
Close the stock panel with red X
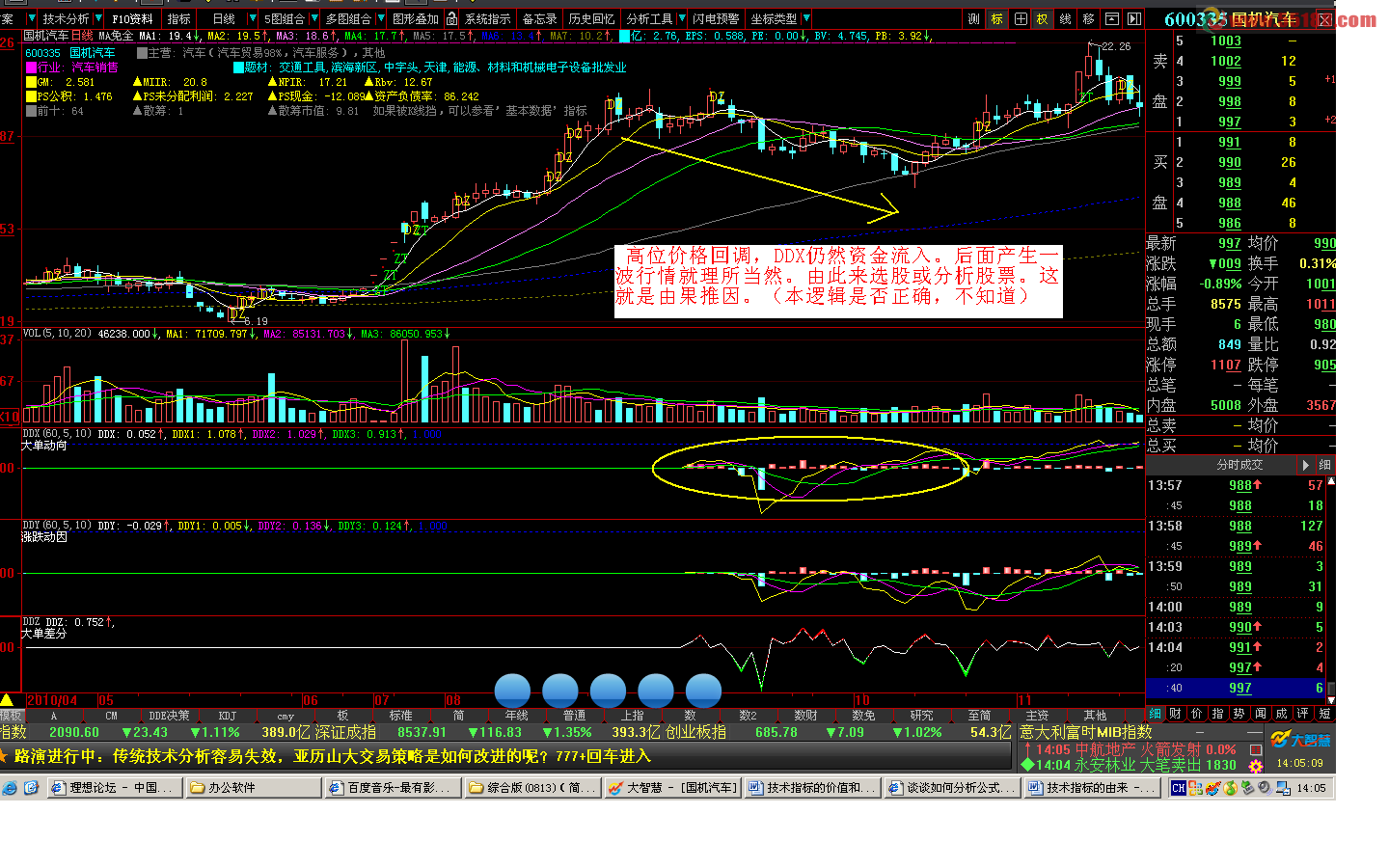point(1325,19)
